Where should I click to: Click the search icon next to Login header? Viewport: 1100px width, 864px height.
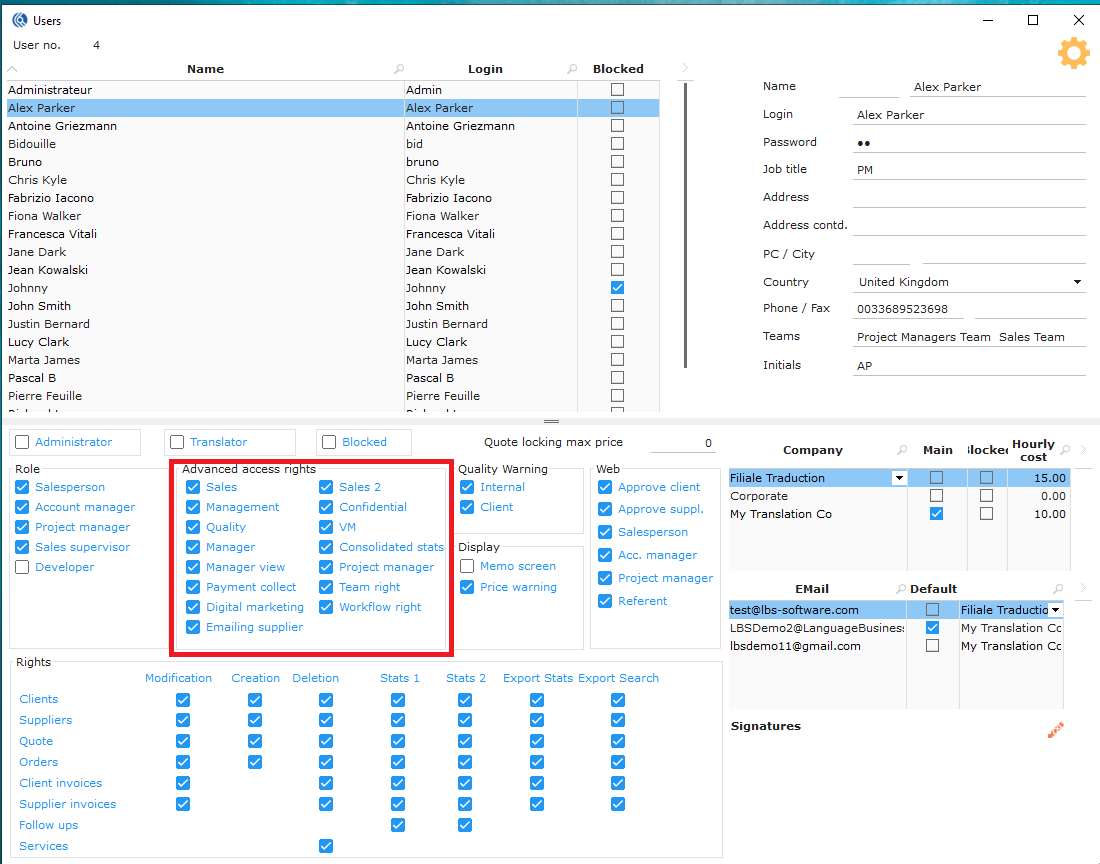coord(570,69)
